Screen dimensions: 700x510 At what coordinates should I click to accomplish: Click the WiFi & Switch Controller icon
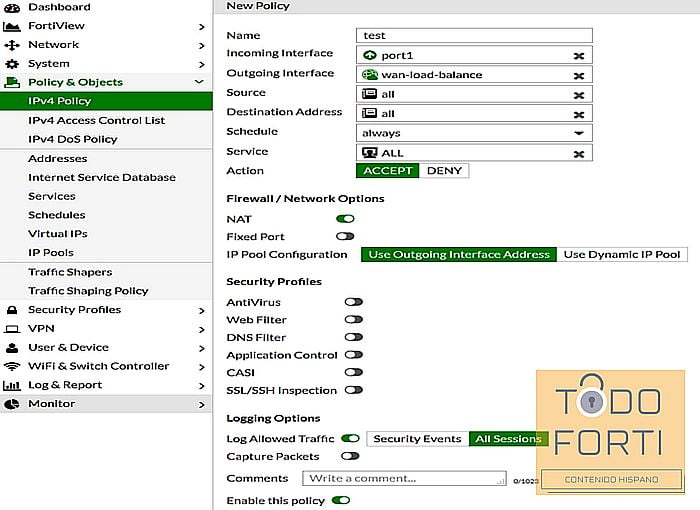[12, 367]
